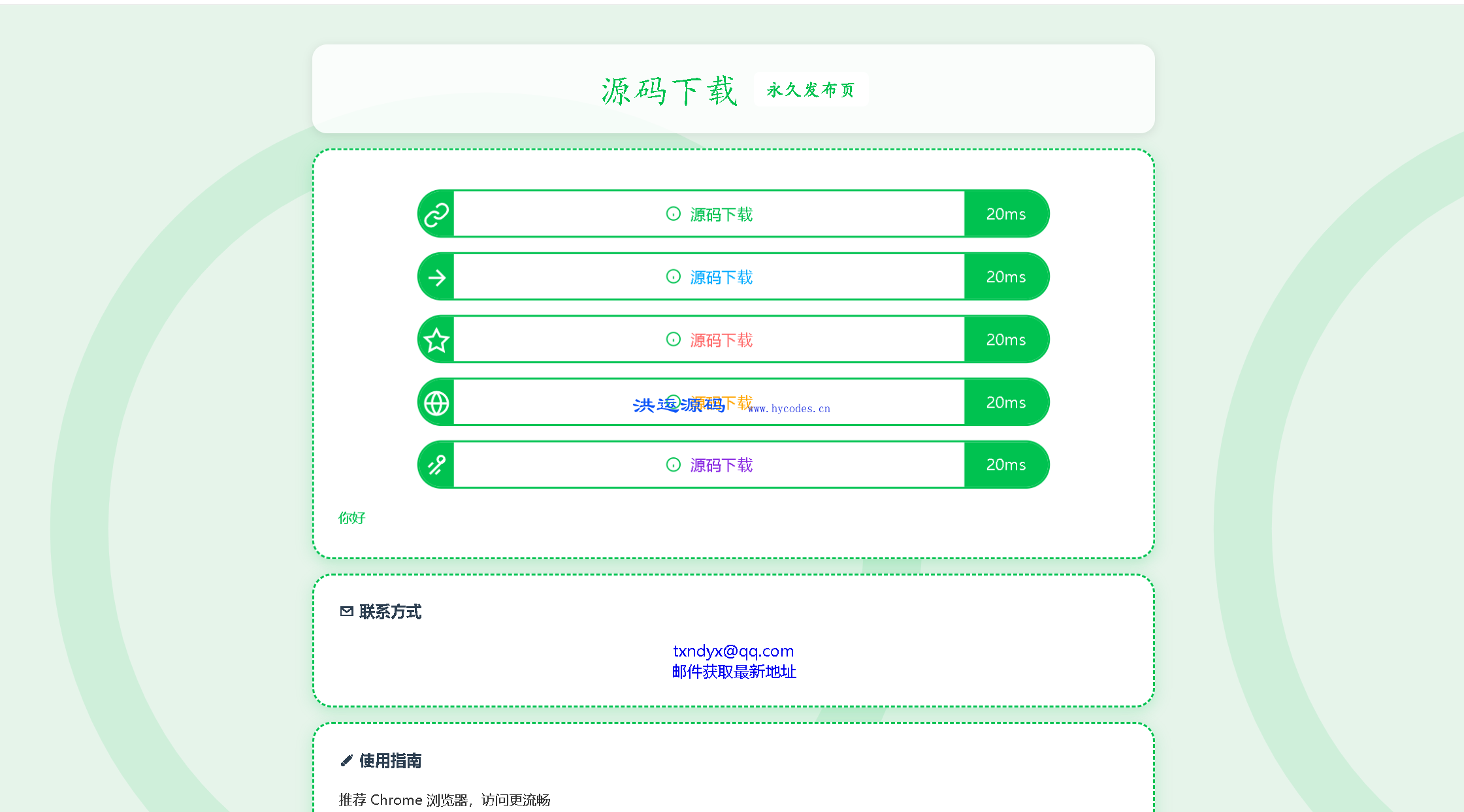Click the 源码下载 page title

[670, 90]
